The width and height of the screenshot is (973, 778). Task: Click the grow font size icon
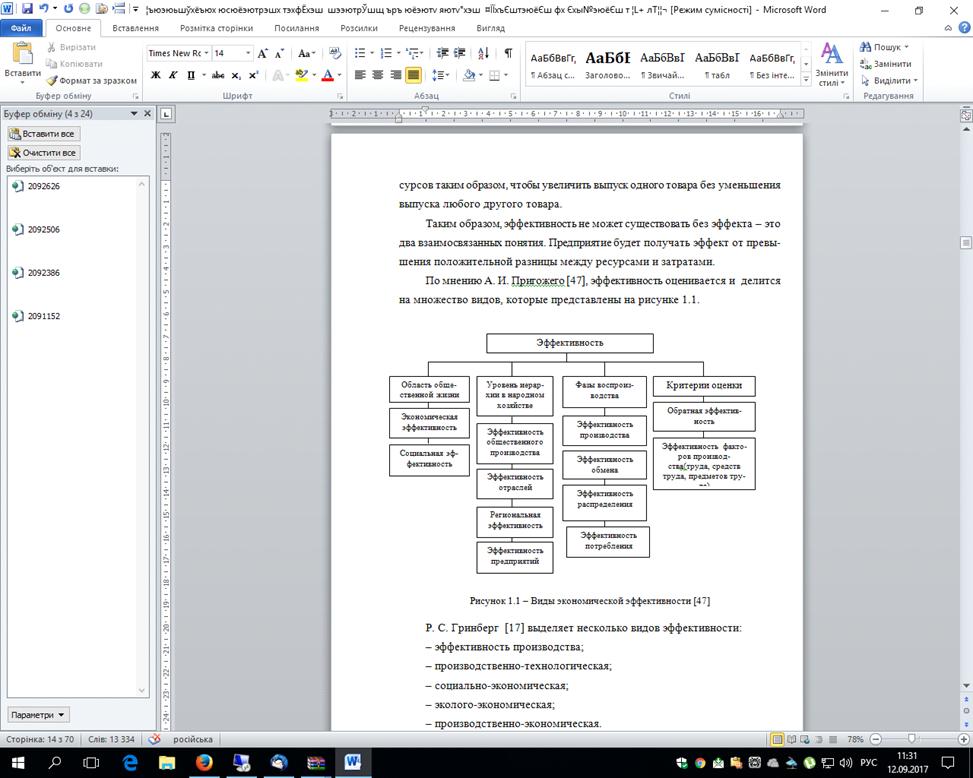(x=263, y=53)
